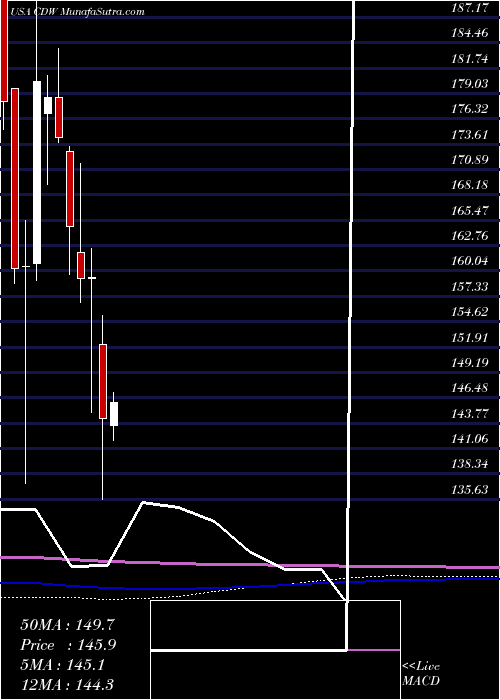Click the '5MA : 145.1' reading
500x700 pixels.
[62, 665]
